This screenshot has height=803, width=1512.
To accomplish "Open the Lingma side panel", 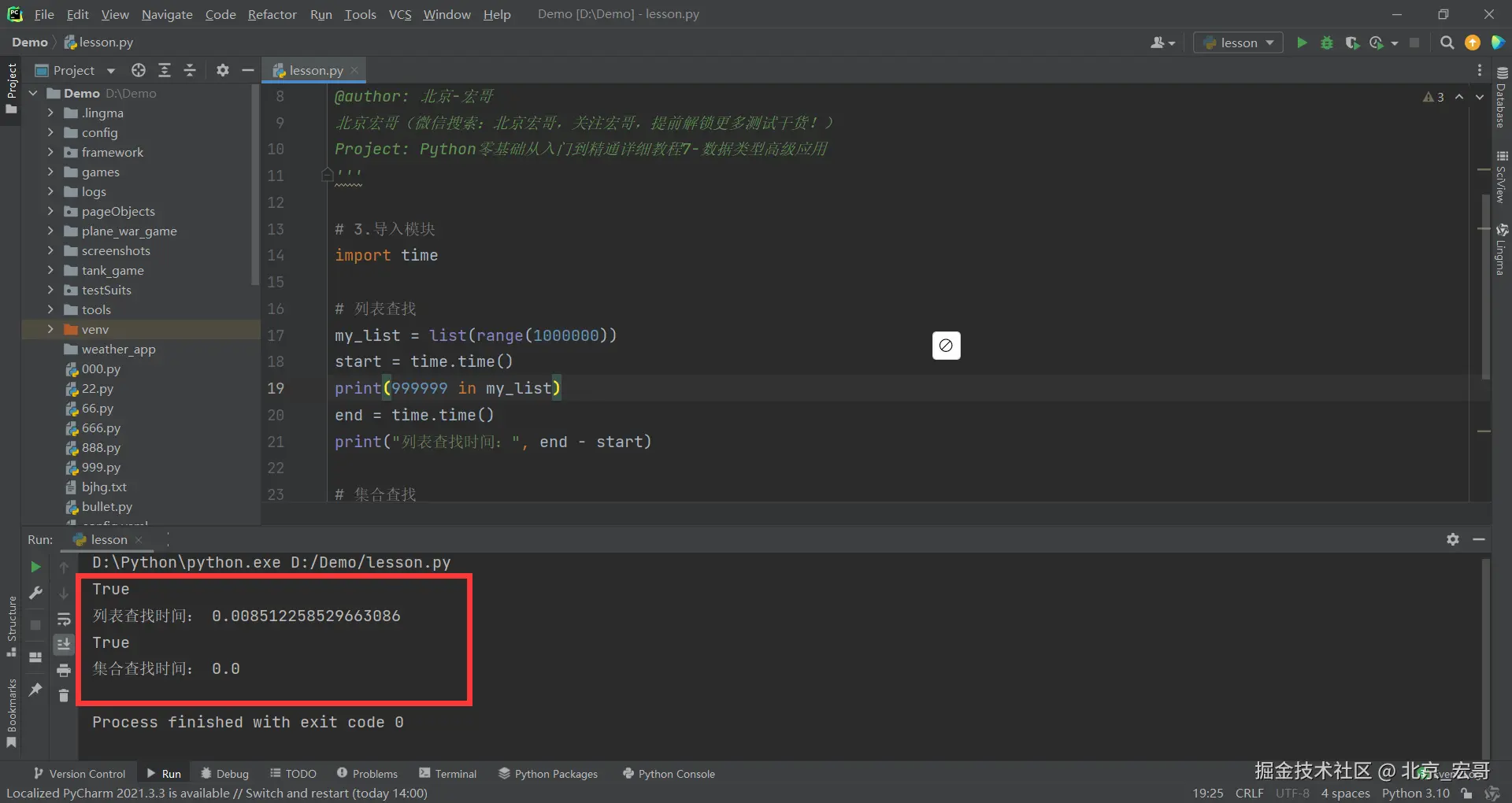I will tap(1502, 250).
